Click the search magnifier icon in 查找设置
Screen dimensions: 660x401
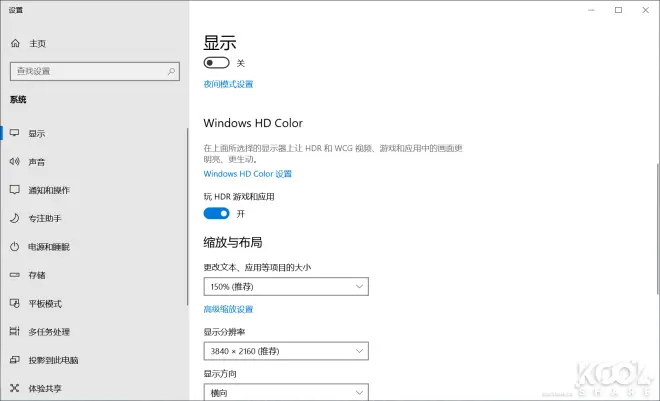pyautogui.click(x=171, y=71)
